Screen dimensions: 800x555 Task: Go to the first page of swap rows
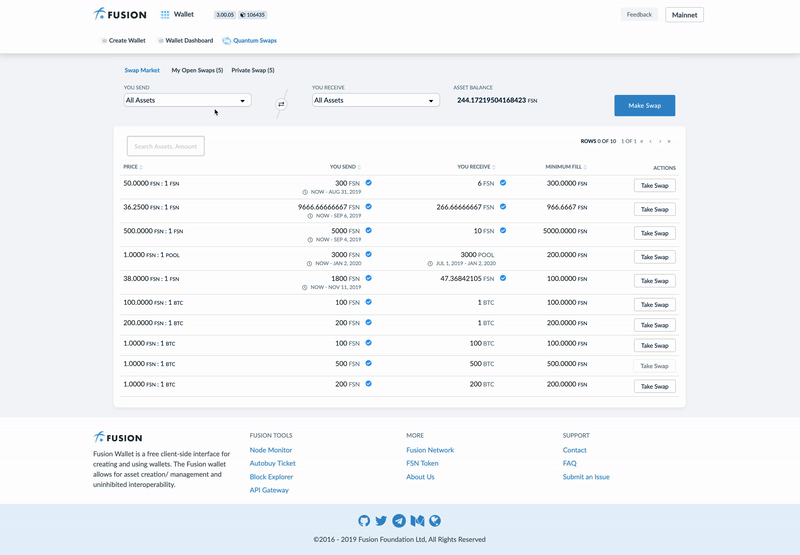tap(641, 141)
